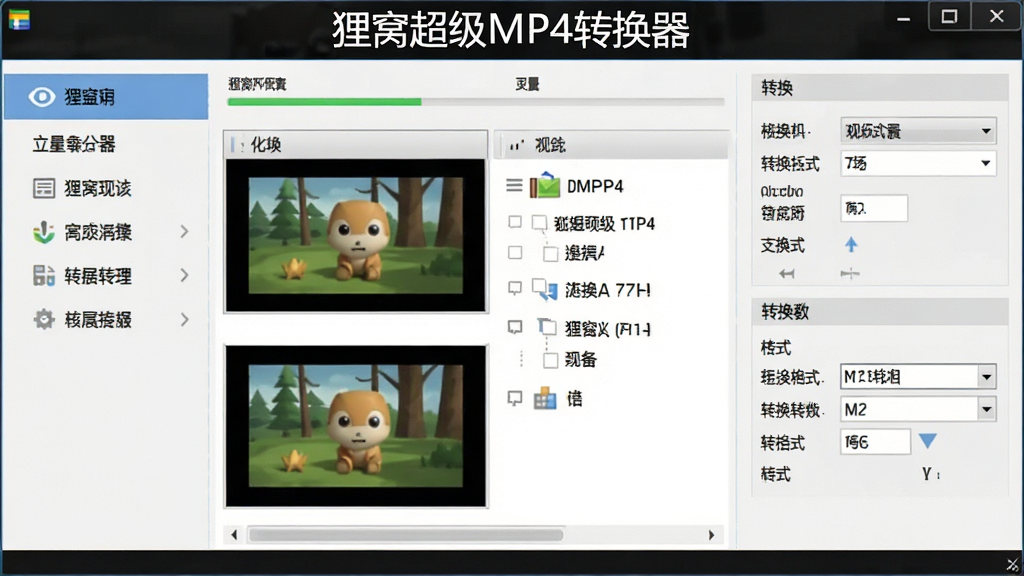Click the horizontal scrollbar thumb

[x=406, y=535]
